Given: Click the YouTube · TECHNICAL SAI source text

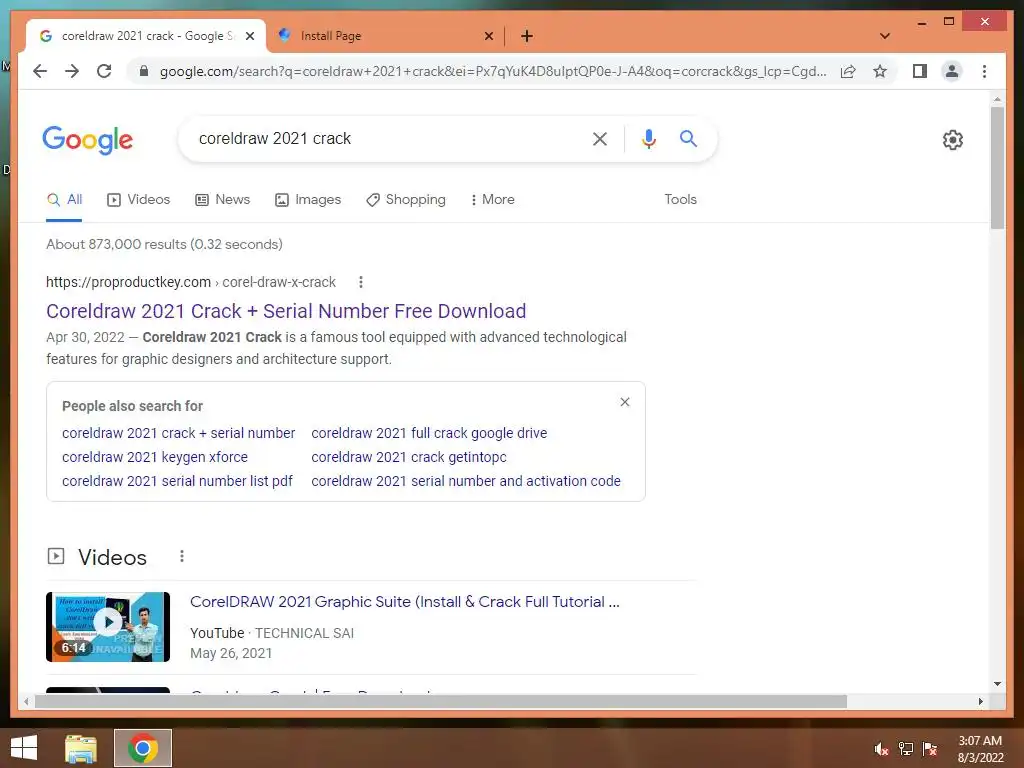Looking at the screenshot, I should click(x=272, y=633).
